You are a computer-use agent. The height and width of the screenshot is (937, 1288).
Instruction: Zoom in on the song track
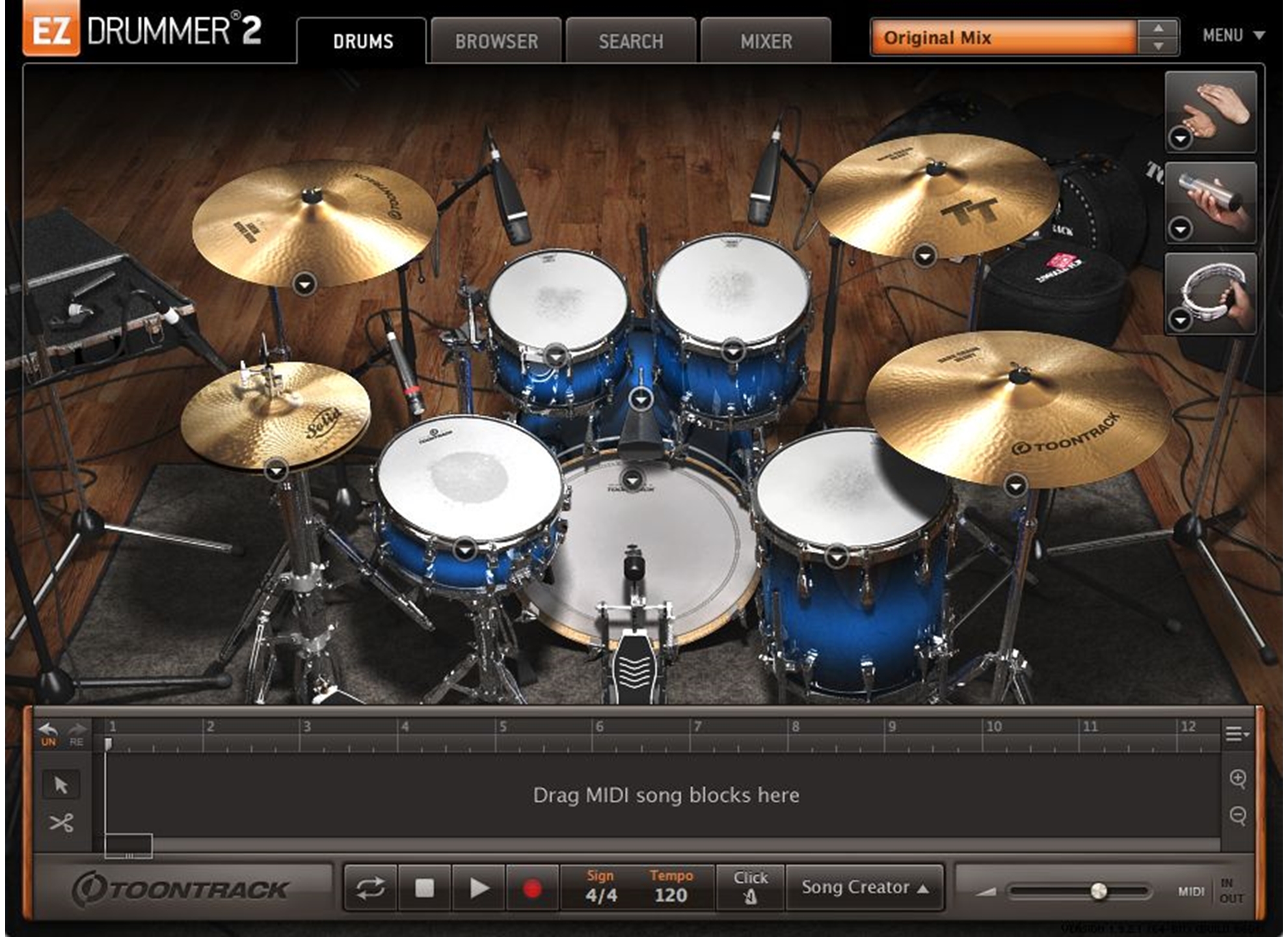[x=1238, y=778]
